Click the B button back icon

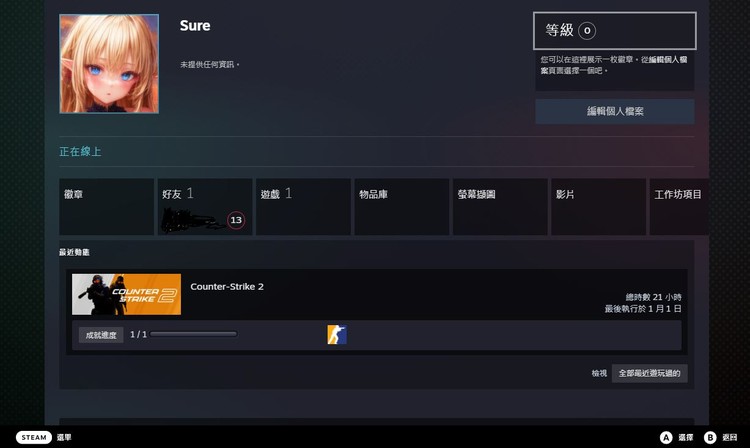click(710, 437)
